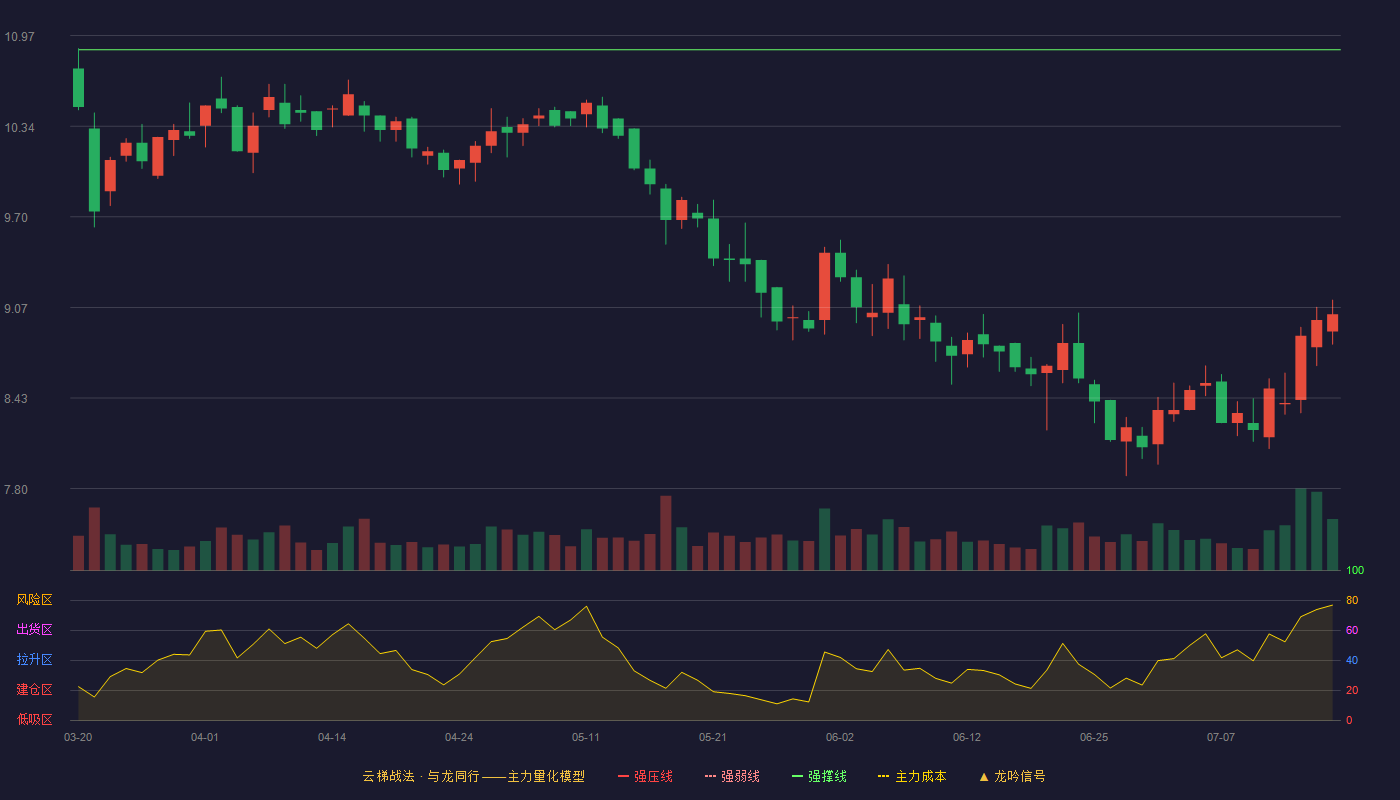The height and width of the screenshot is (800, 1400).
Task: Toggle the 强压线 legend item
Action: click(x=645, y=776)
